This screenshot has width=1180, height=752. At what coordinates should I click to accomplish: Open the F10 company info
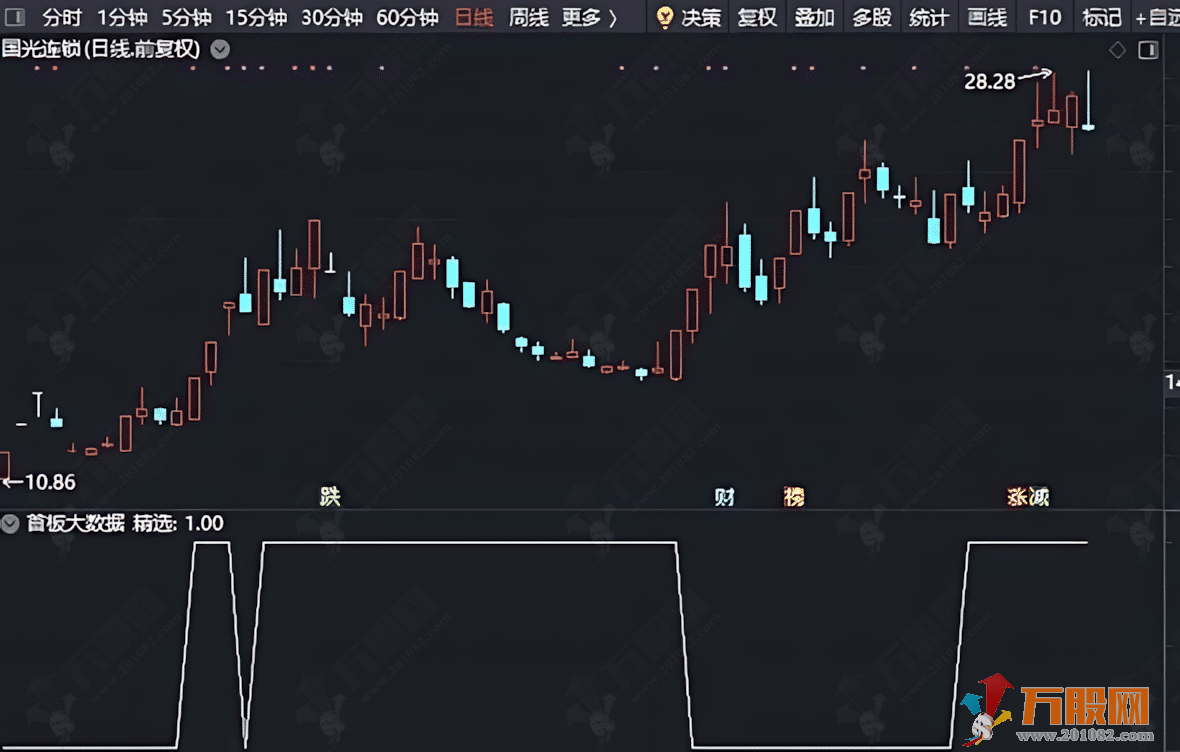pyautogui.click(x=1045, y=17)
